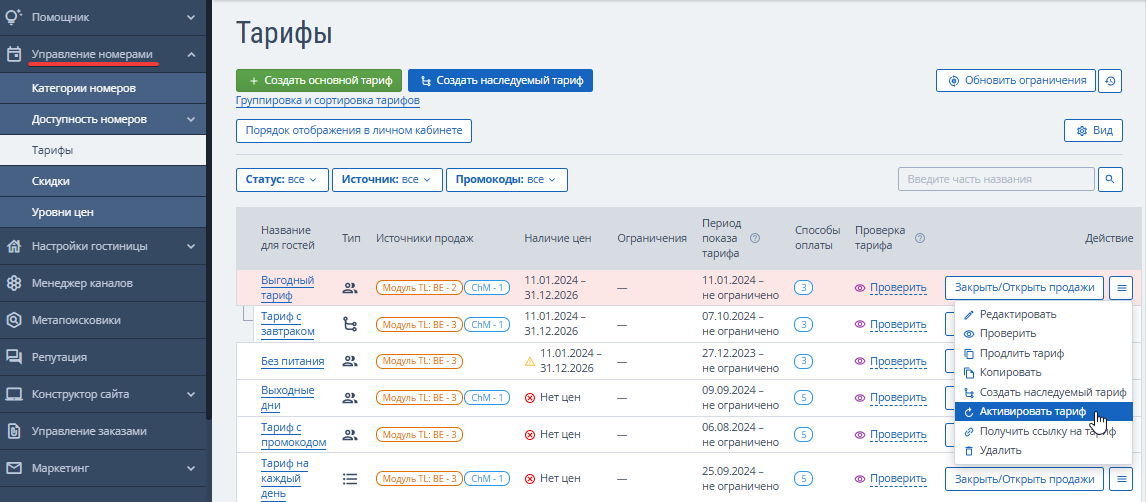
Task: Click the tariff name search field
Action: click(x=995, y=179)
